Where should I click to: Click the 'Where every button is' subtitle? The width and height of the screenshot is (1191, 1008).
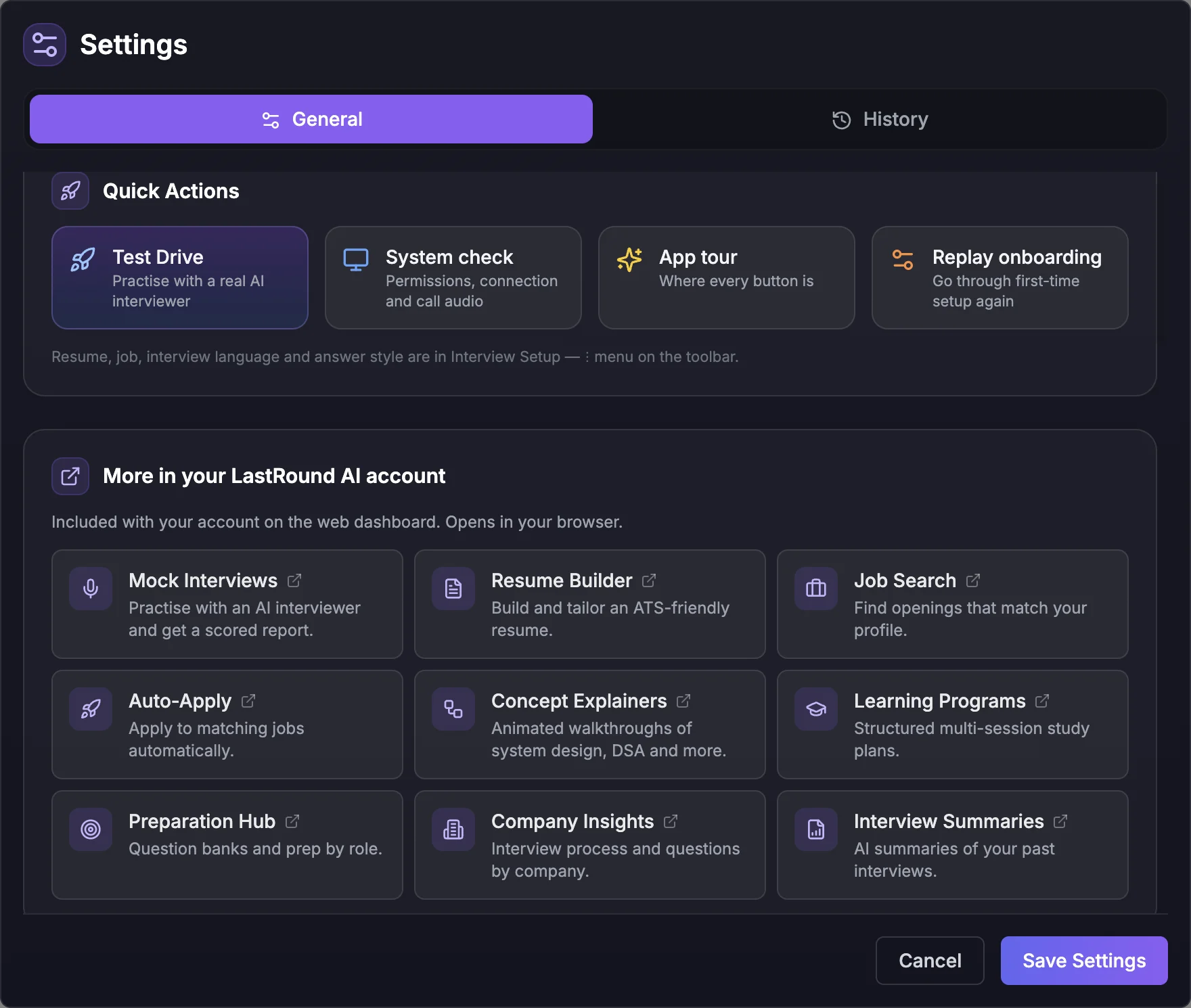736,281
